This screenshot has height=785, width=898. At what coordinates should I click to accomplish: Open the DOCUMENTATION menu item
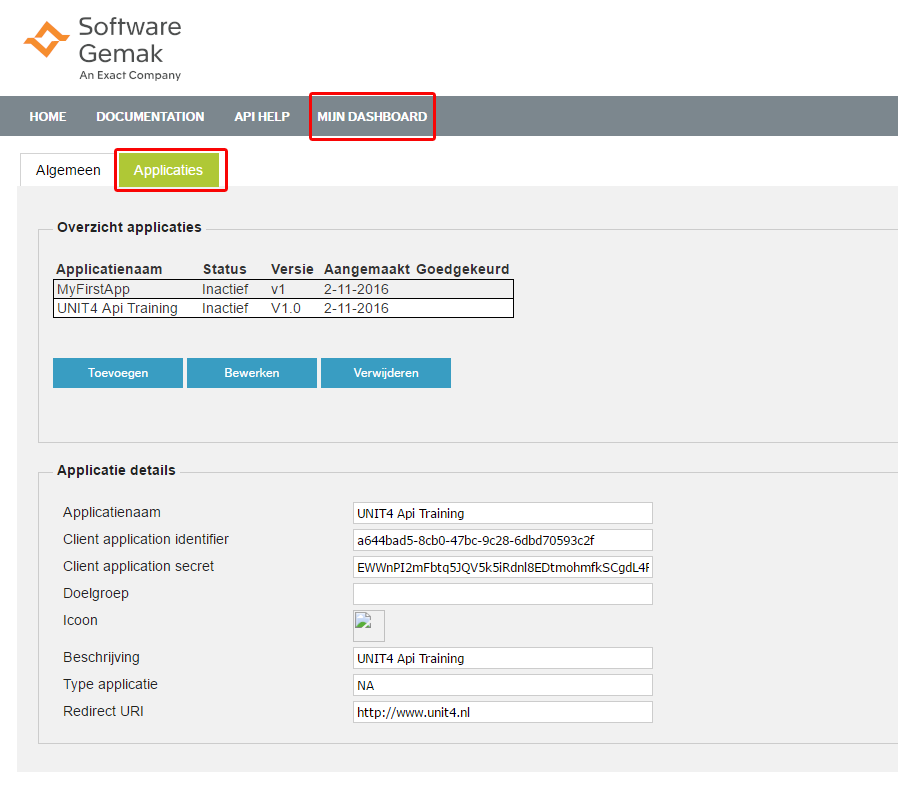[x=150, y=117]
